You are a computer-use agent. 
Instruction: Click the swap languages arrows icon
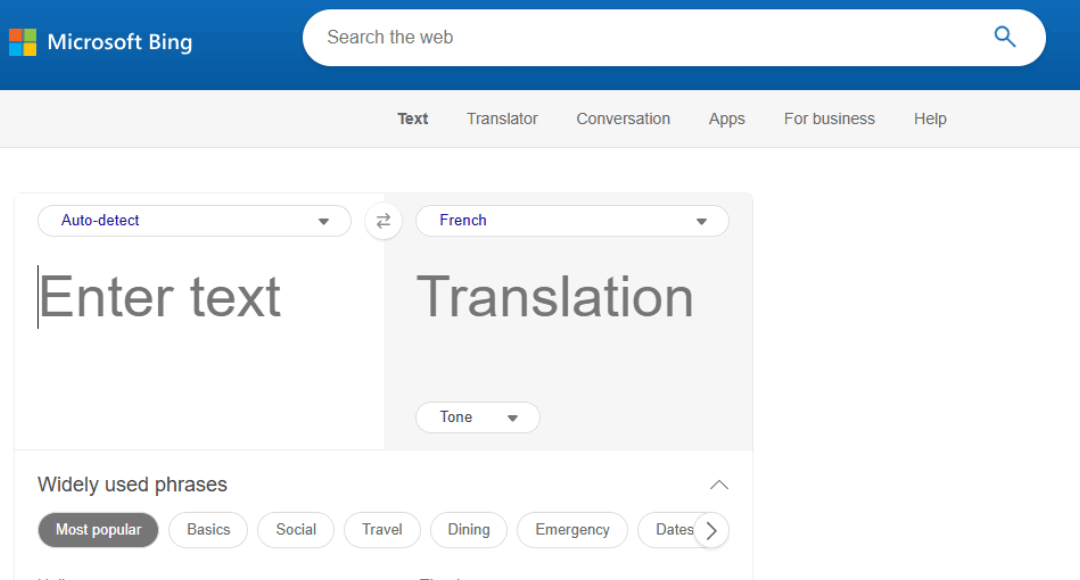click(383, 220)
